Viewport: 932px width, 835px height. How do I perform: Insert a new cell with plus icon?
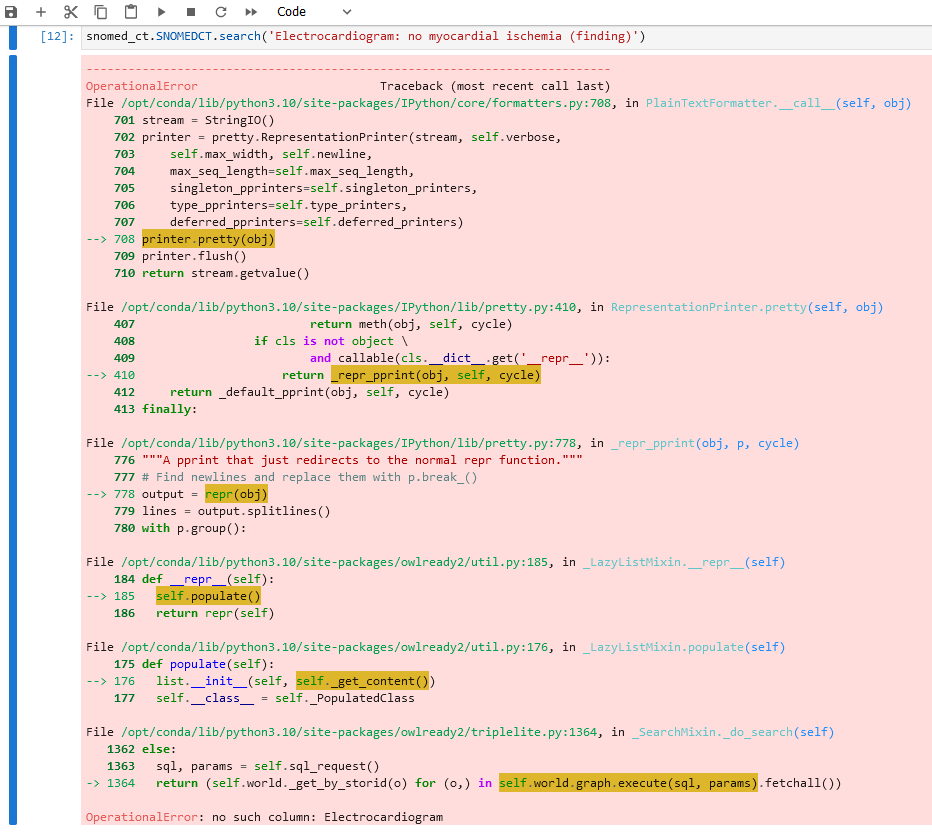pos(41,12)
